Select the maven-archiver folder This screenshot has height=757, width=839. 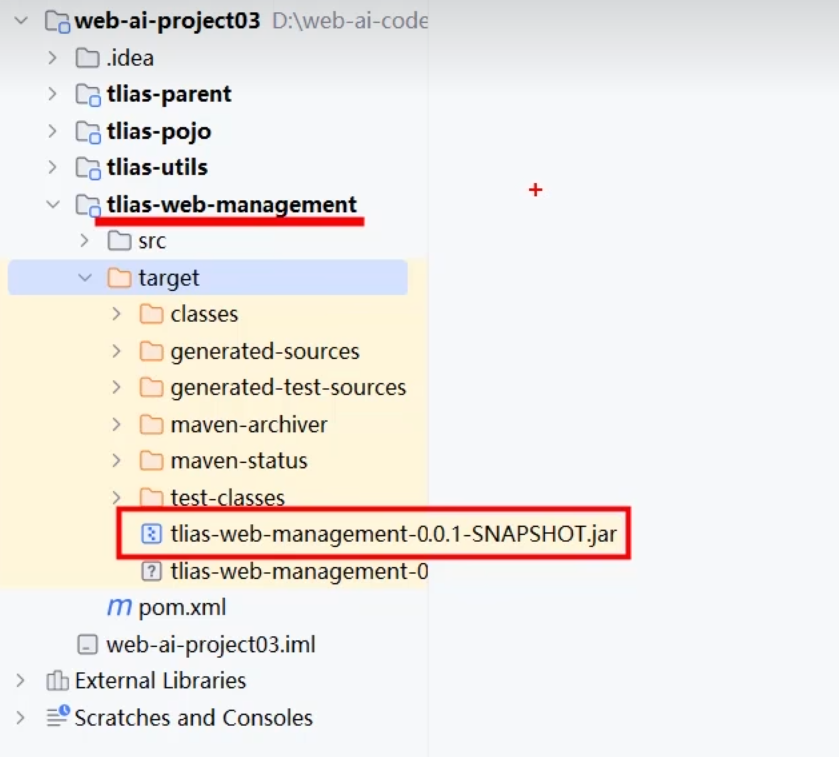pos(248,424)
